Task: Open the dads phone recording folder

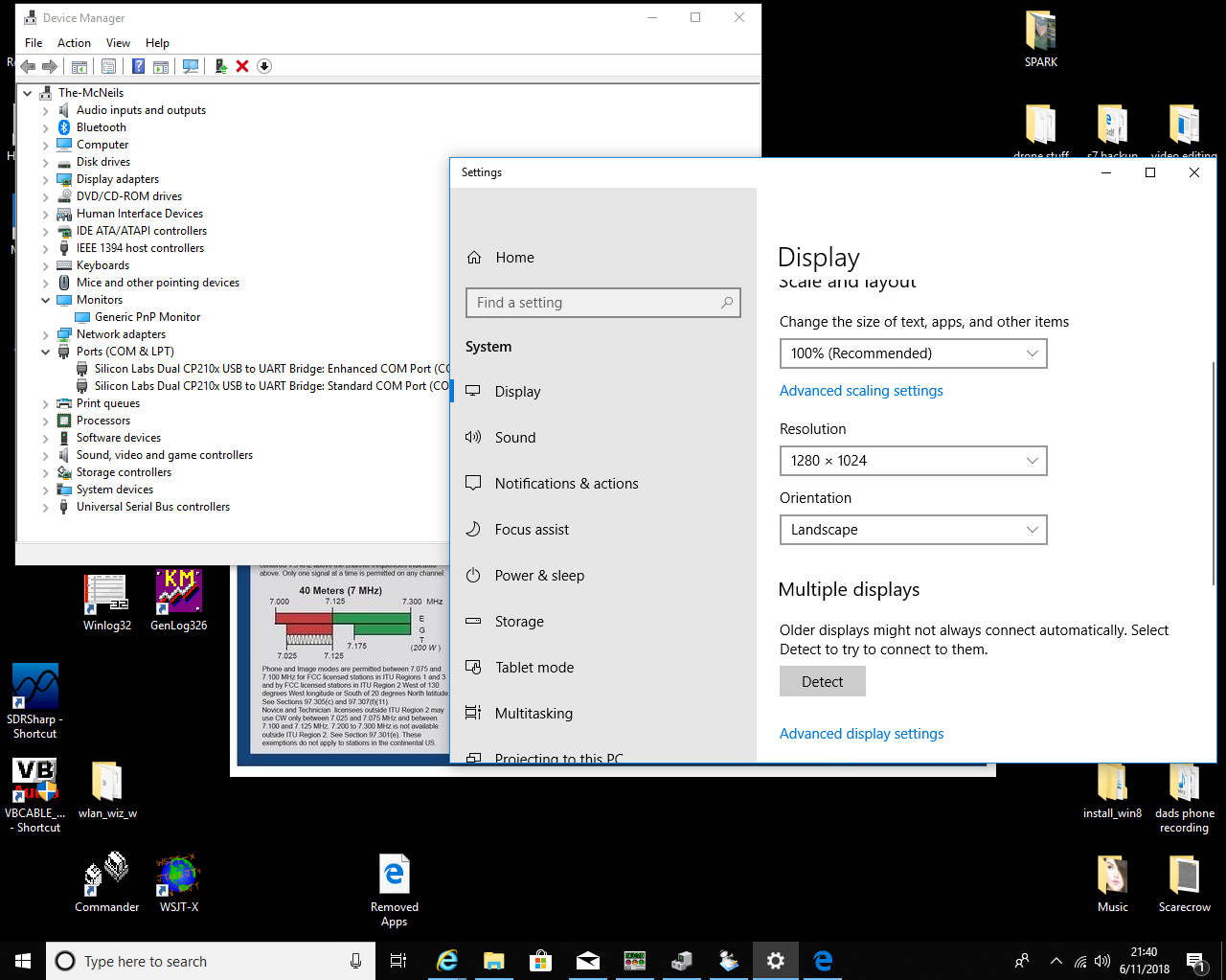Action: point(1185,798)
